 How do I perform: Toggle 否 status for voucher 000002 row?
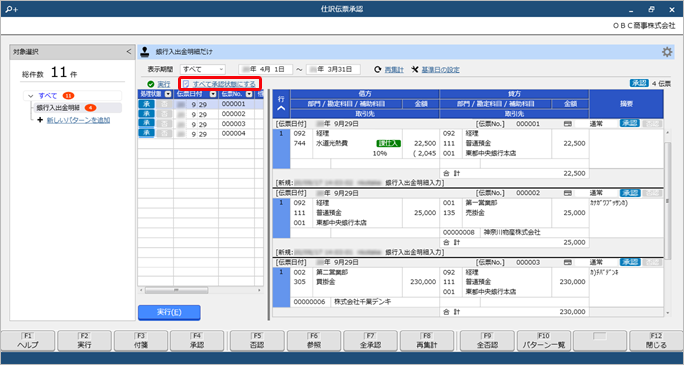click(164, 114)
